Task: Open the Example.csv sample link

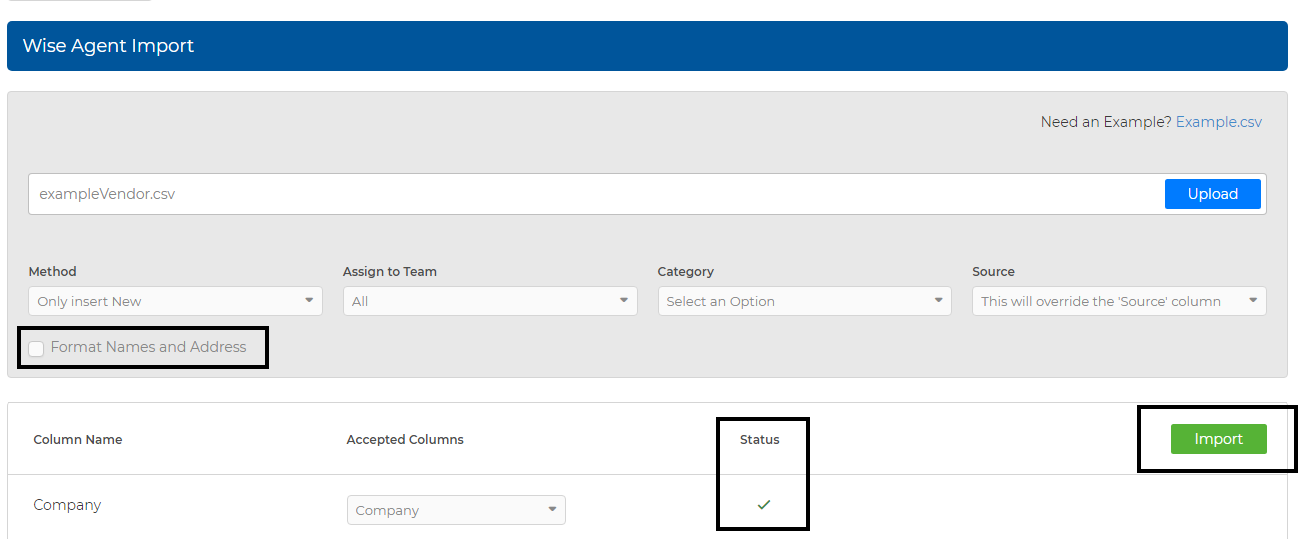Action: click(x=1218, y=122)
